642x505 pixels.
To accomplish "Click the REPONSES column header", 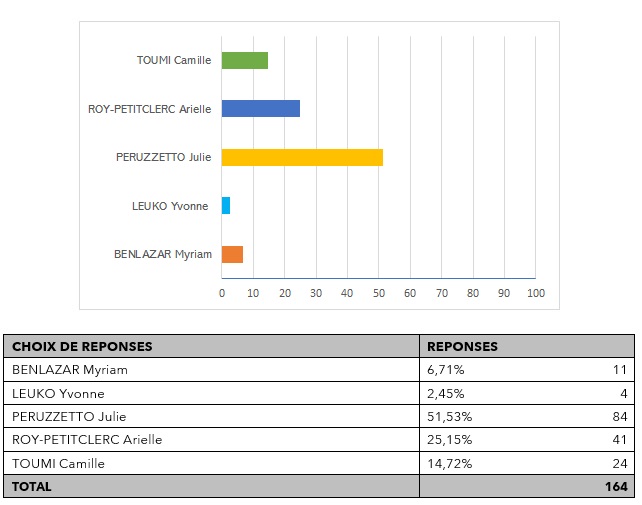I will tap(462, 346).
